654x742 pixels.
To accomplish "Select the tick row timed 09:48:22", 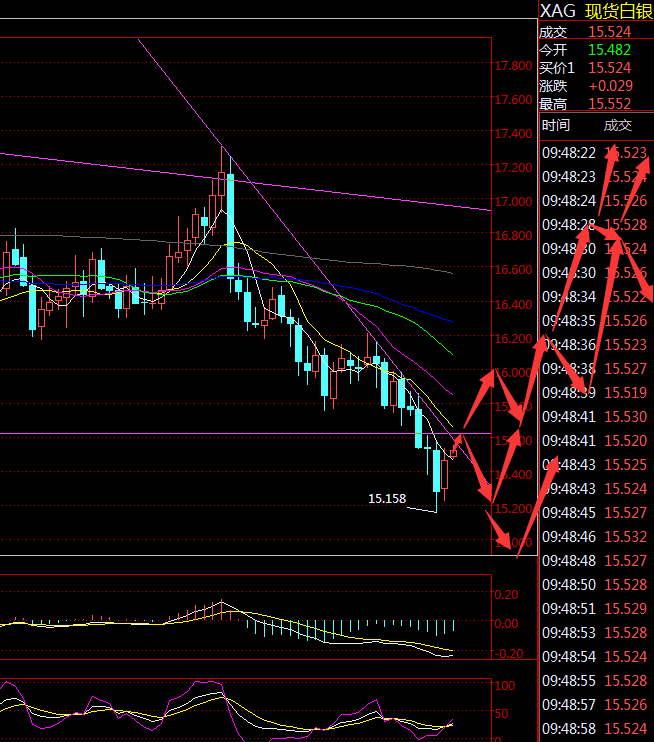I will click(x=596, y=153).
